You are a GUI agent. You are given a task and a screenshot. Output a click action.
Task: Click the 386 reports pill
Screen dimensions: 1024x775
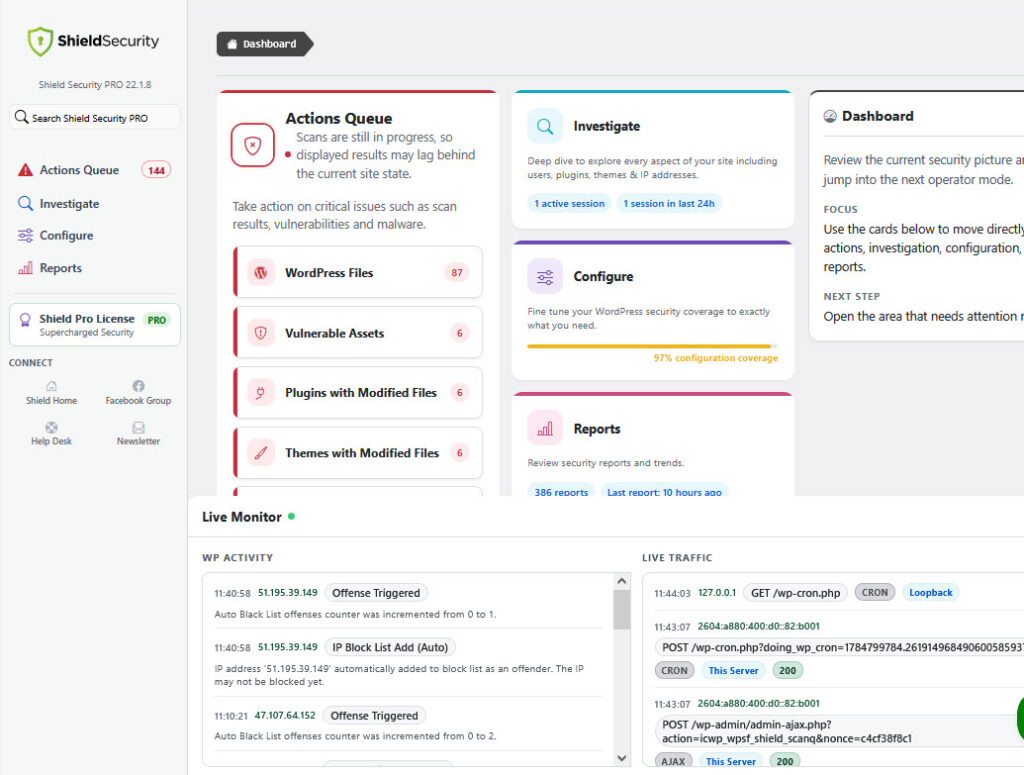point(561,491)
